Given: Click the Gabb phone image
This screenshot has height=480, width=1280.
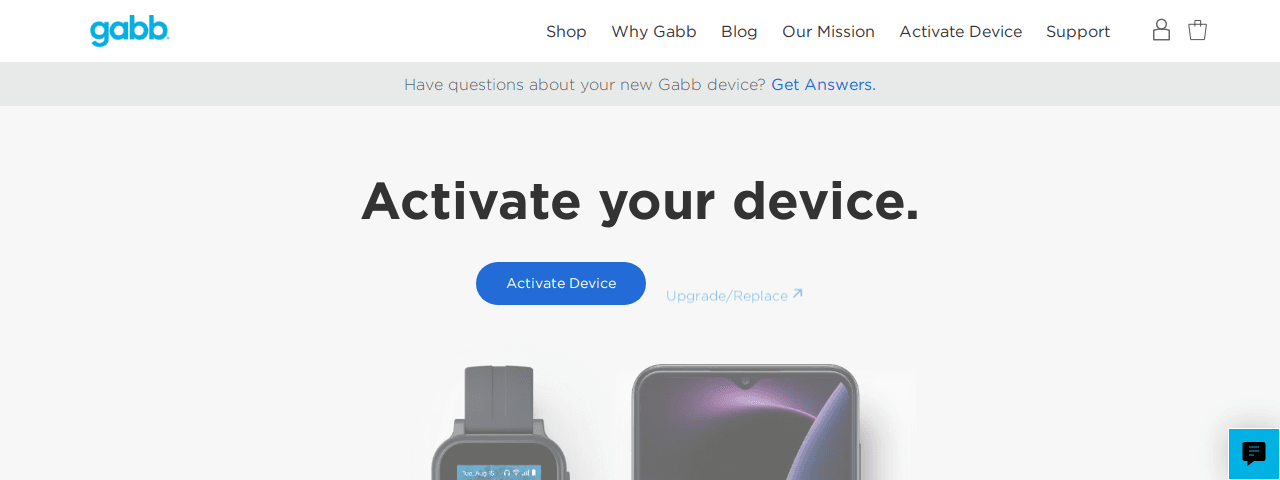Looking at the screenshot, I should coord(745,422).
